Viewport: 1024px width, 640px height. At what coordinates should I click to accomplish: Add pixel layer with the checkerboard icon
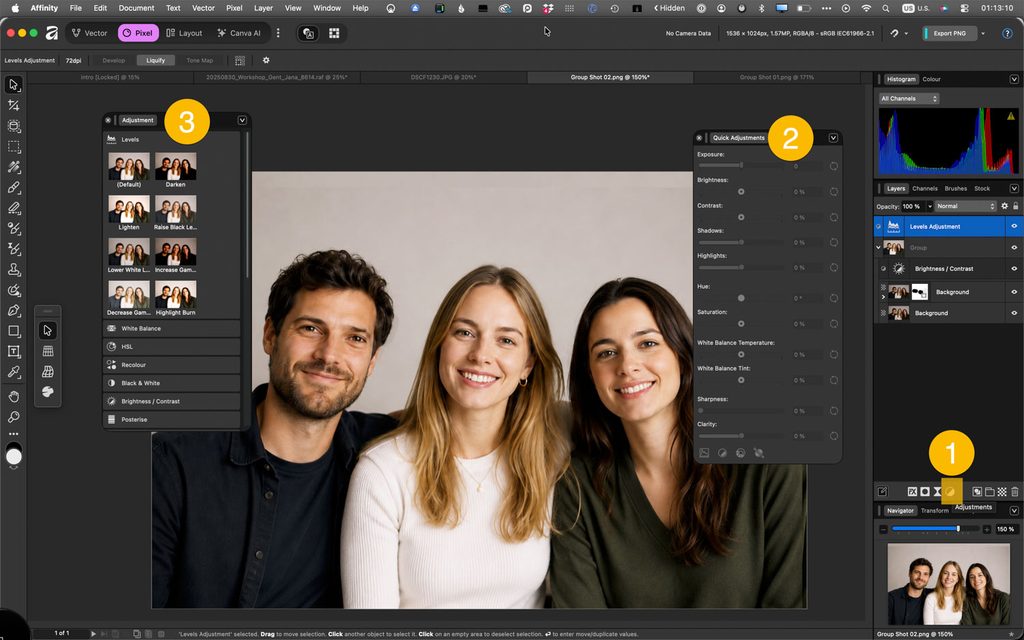tap(1002, 492)
